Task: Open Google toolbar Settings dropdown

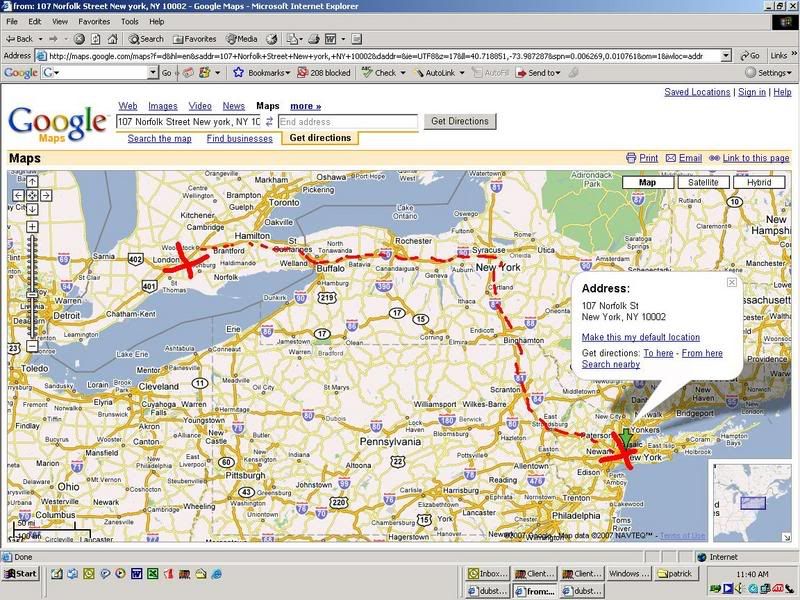Action: pyautogui.click(x=769, y=73)
